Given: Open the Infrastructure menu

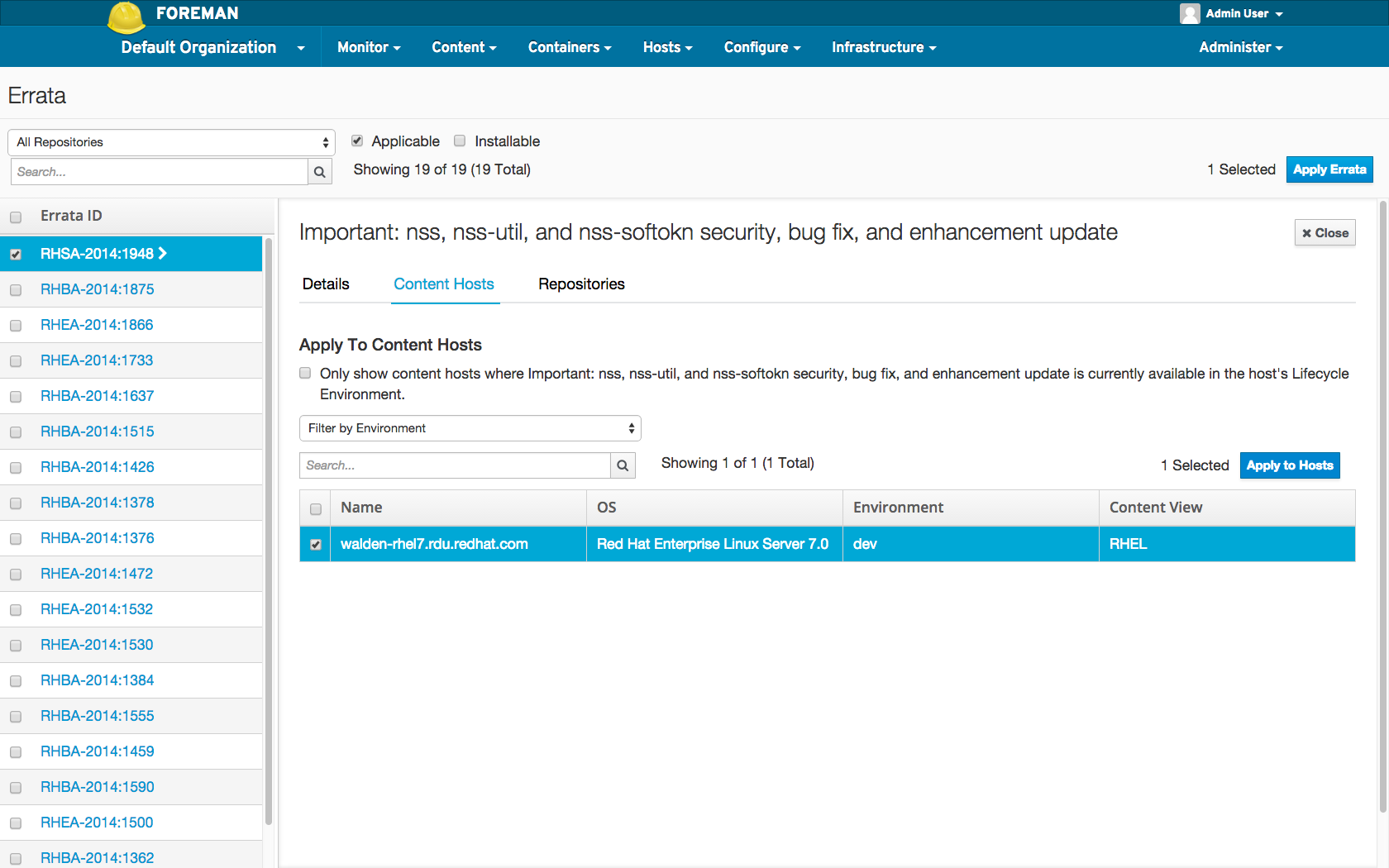Looking at the screenshot, I should tap(884, 47).
